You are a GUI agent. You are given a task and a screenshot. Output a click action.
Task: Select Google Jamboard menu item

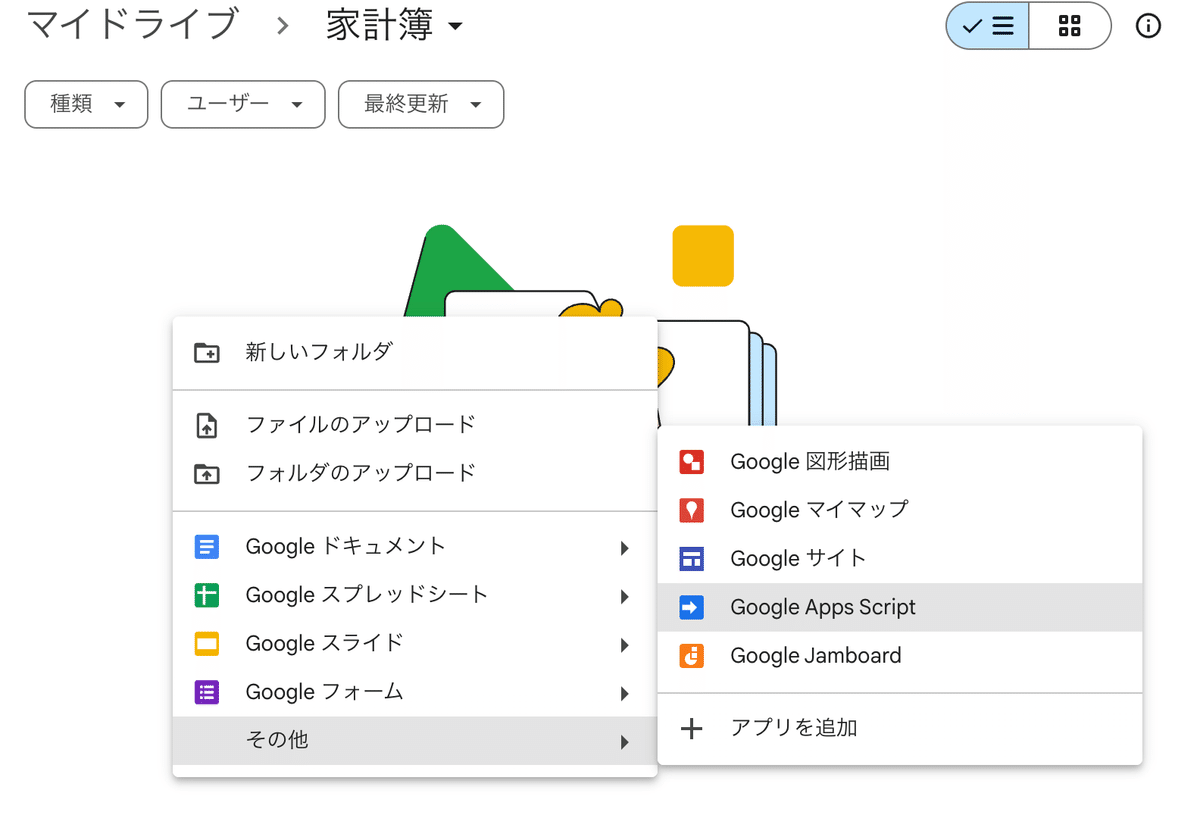(900, 656)
